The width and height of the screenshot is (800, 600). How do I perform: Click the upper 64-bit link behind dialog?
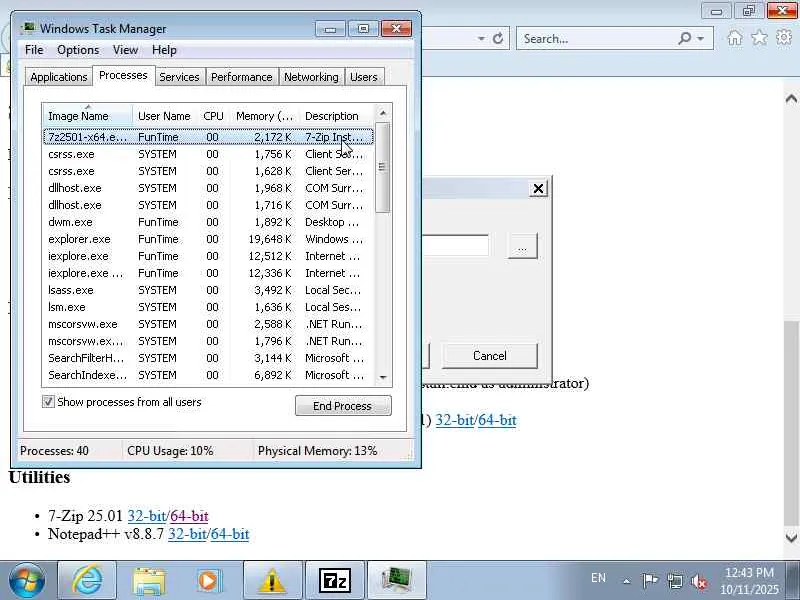[497, 420]
